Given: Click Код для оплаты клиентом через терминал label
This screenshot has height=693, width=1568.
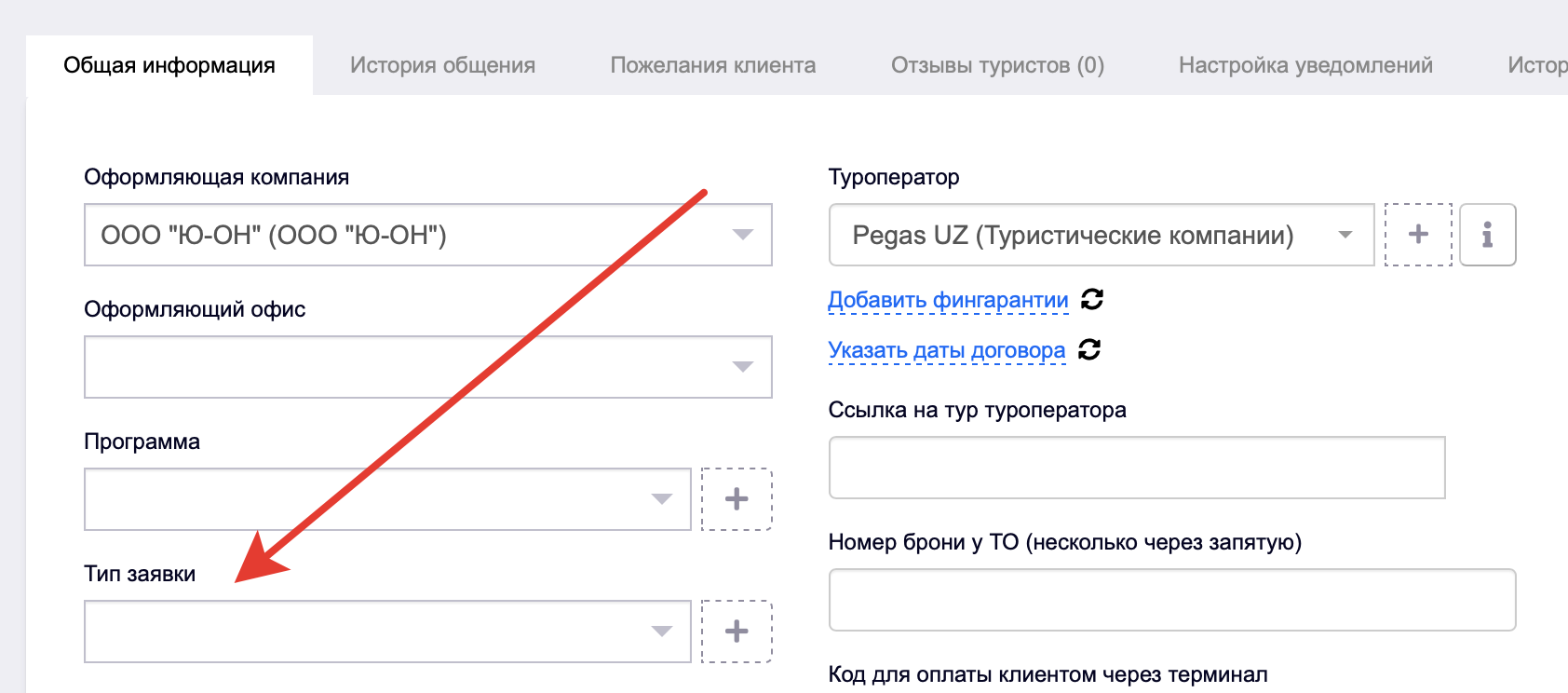Looking at the screenshot, I should coord(1048,674).
